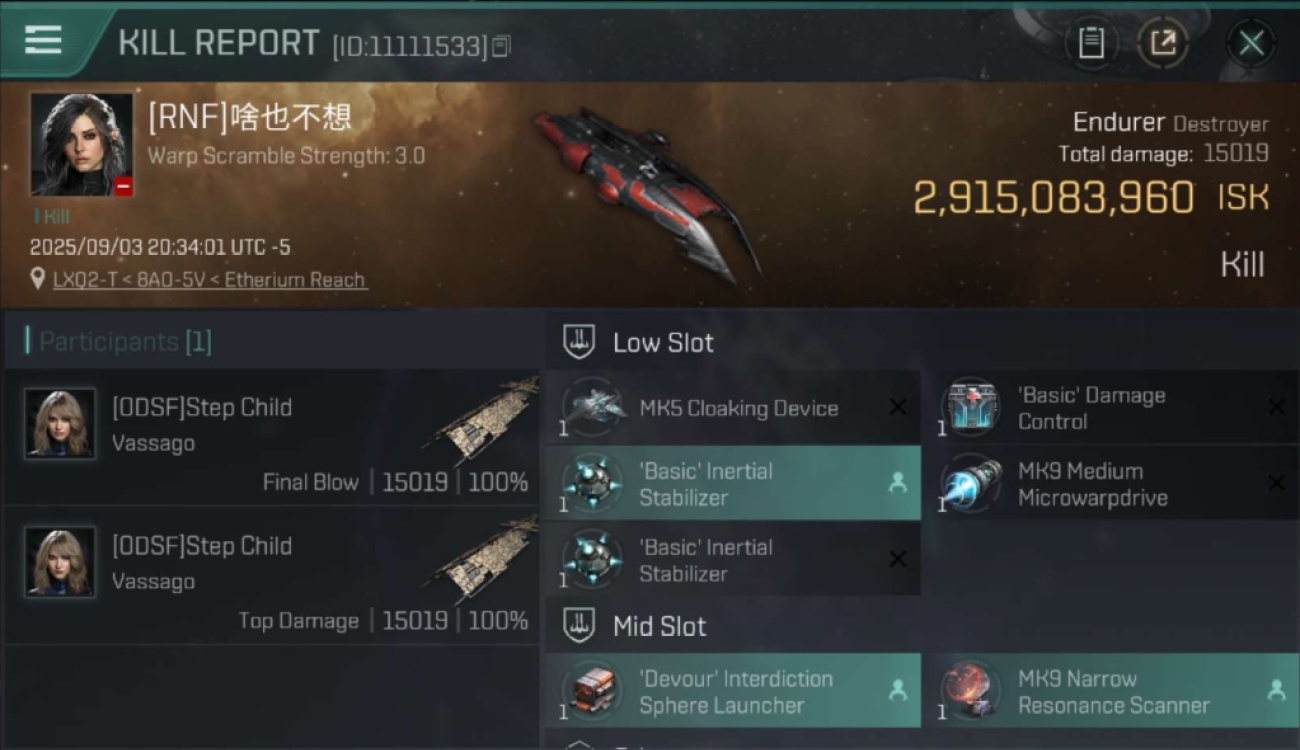1300x750 pixels.
Task: Open Top Damage Step Child participant entry
Action: [272, 576]
